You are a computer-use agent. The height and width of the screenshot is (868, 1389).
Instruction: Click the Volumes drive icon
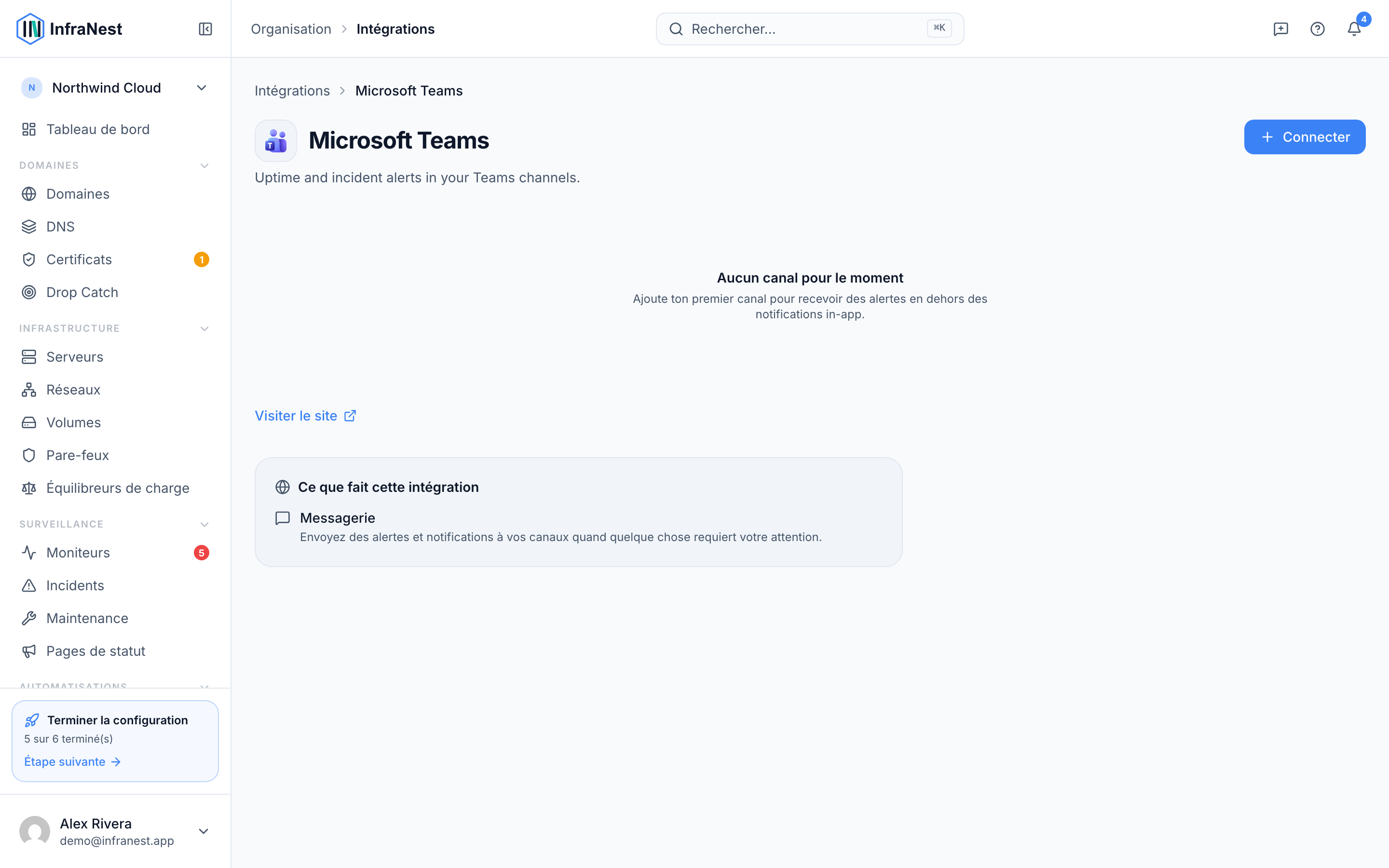tap(29, 422)
